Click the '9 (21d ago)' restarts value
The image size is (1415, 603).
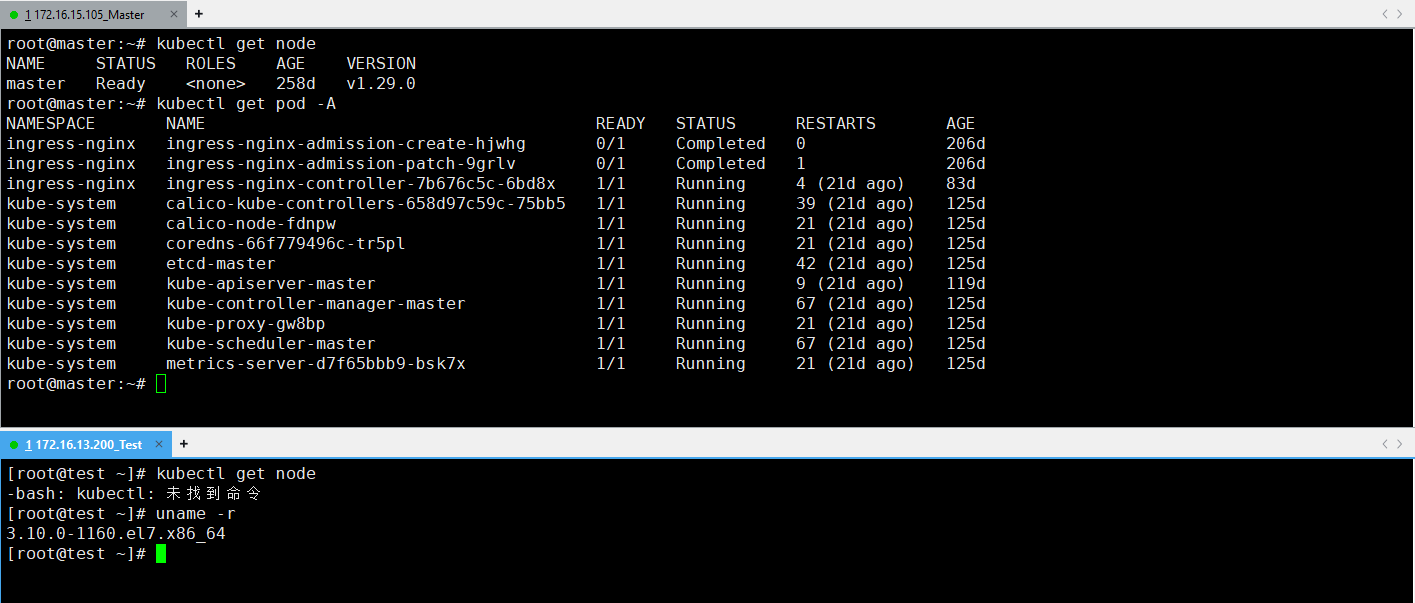coord(851,284)
